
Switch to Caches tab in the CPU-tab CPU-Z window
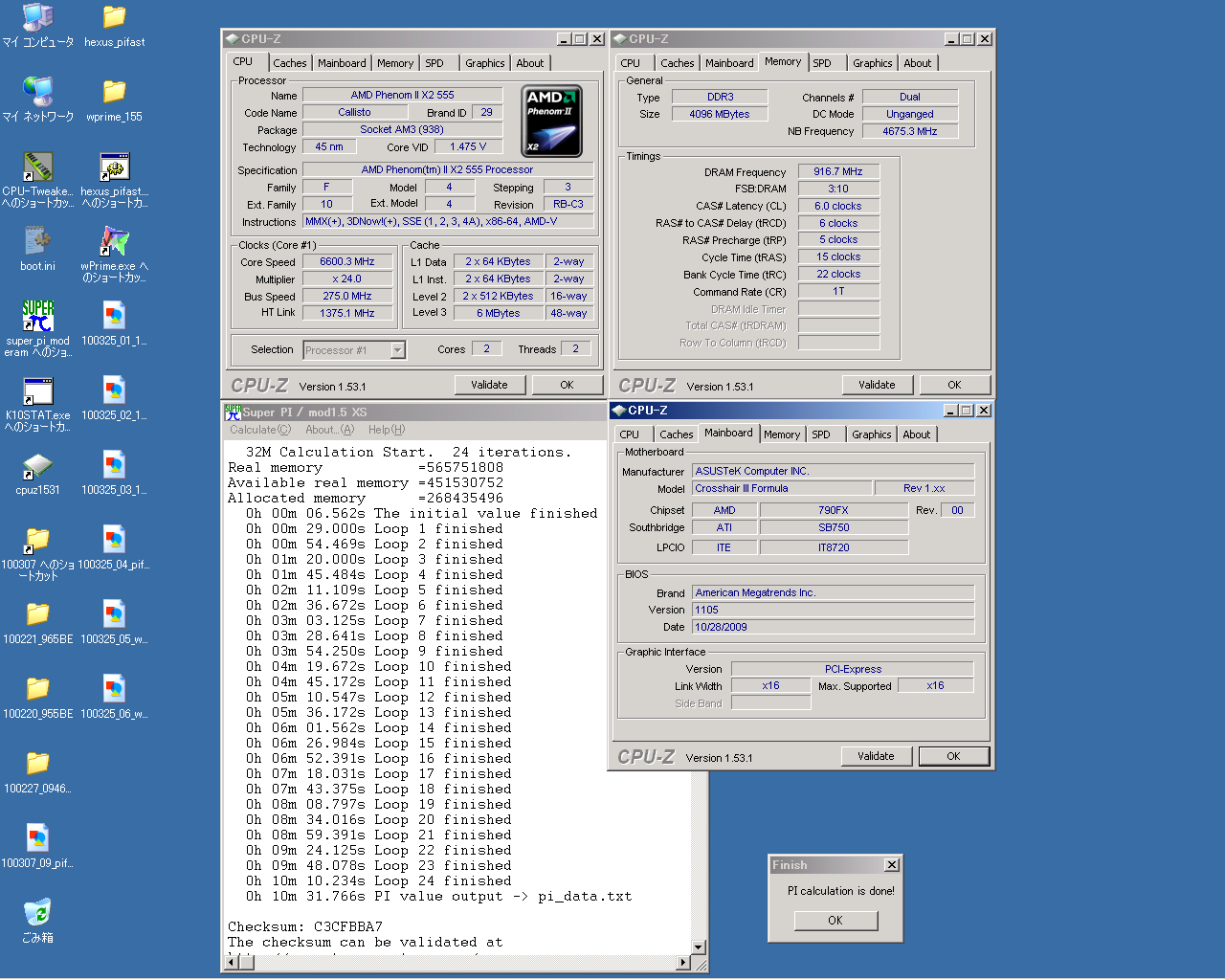pyautogui.click(x=290, y=63)
